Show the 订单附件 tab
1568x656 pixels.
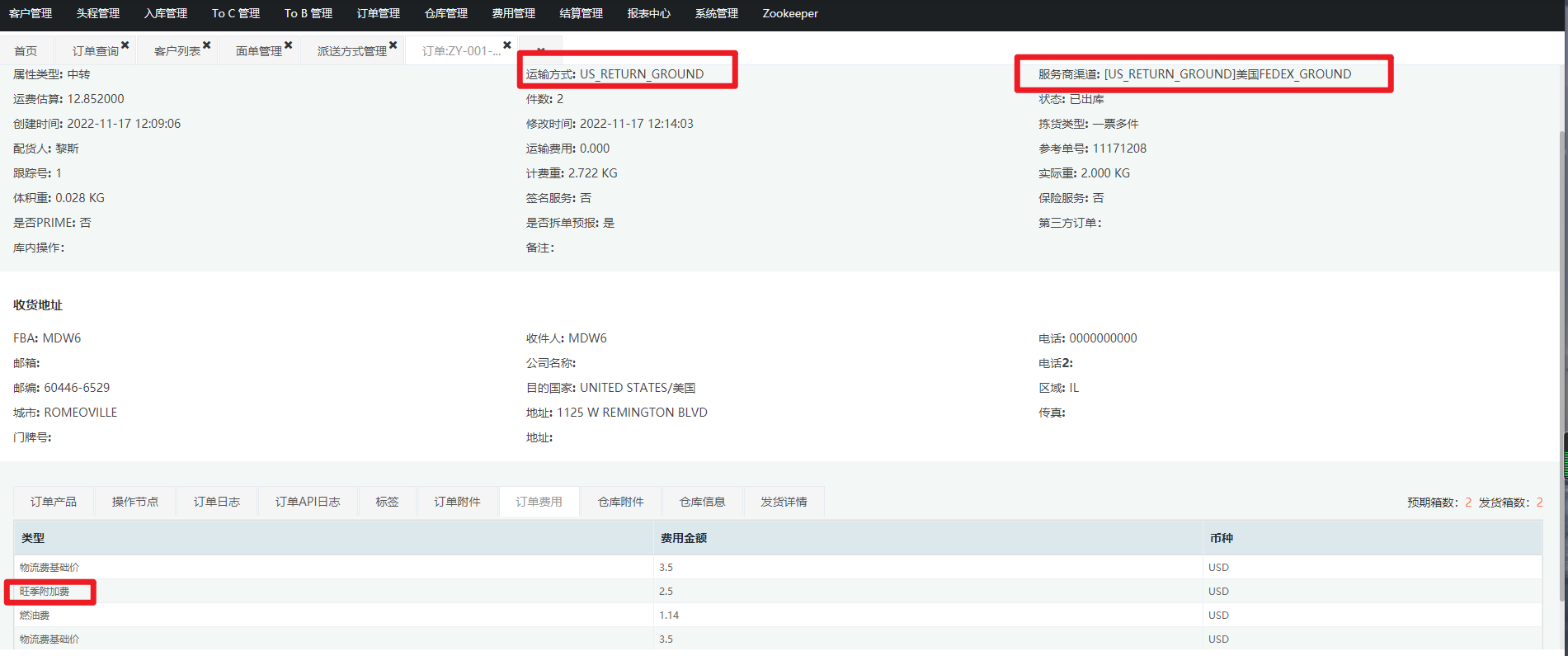[458, 502]
